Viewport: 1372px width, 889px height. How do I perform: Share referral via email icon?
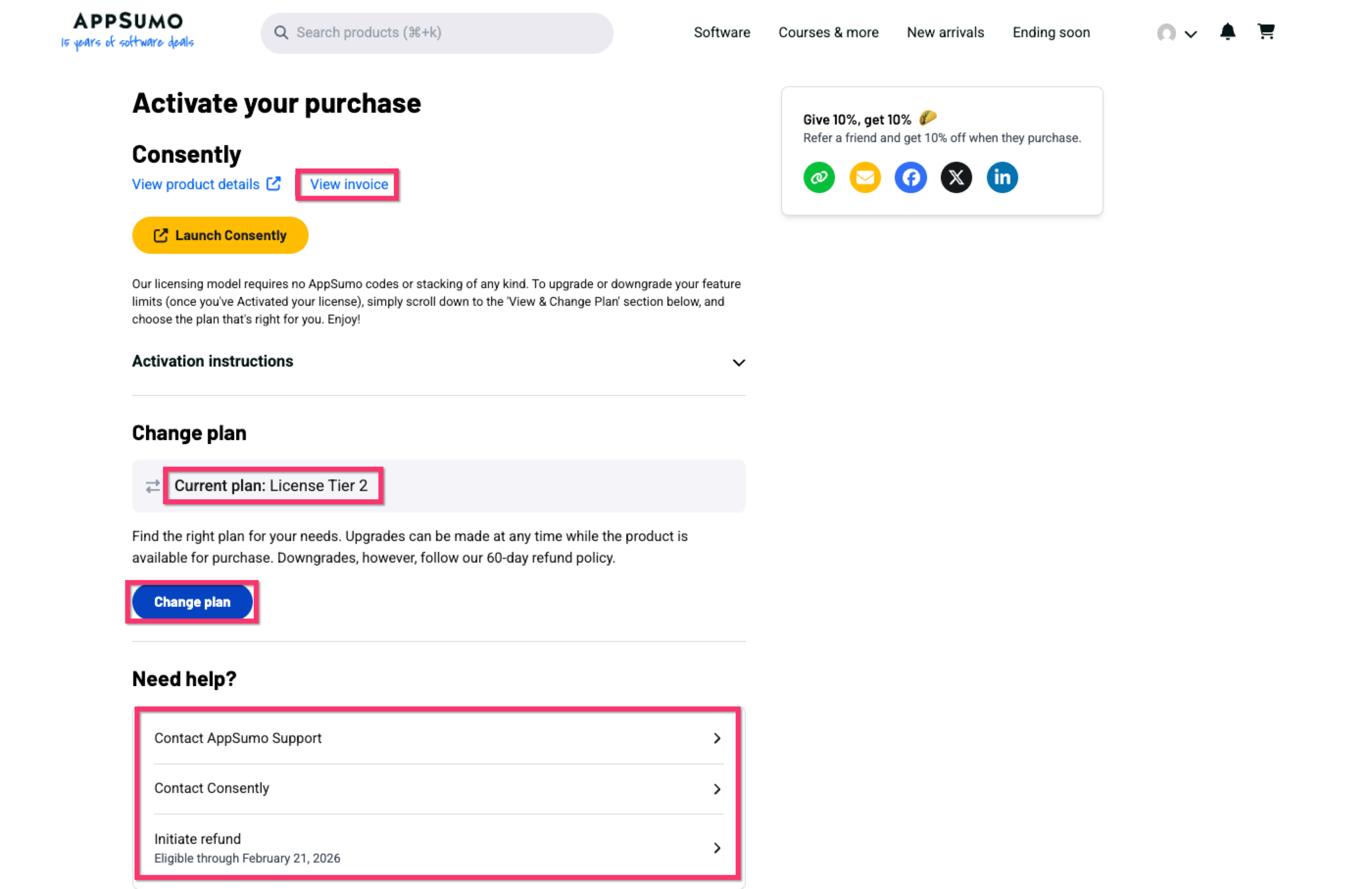[x=865, y=177]
